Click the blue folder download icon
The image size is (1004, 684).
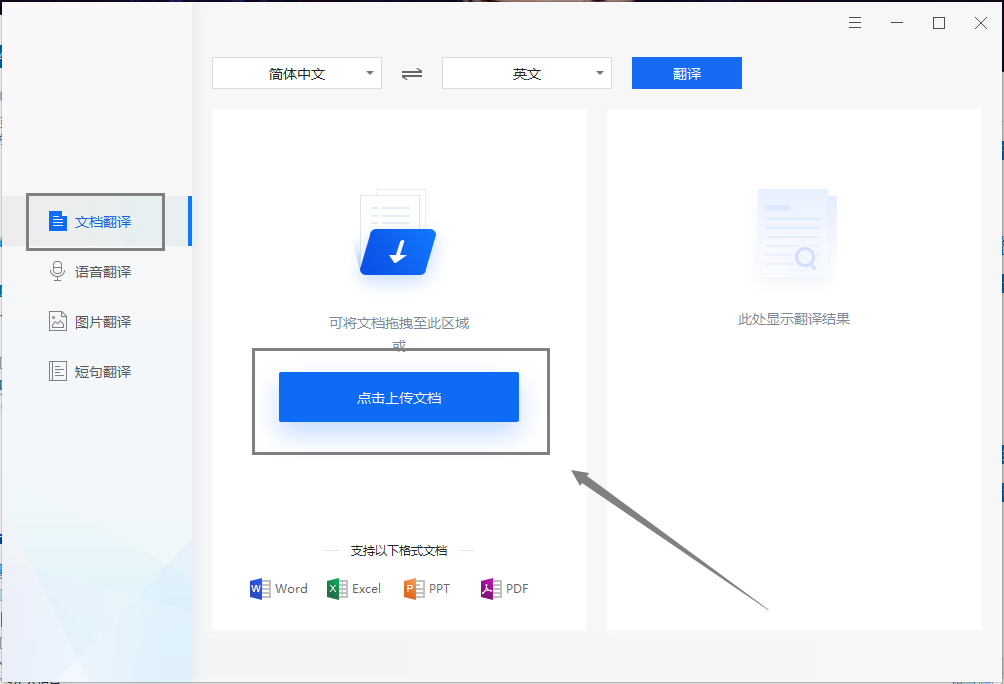click(x=398, y=251)
